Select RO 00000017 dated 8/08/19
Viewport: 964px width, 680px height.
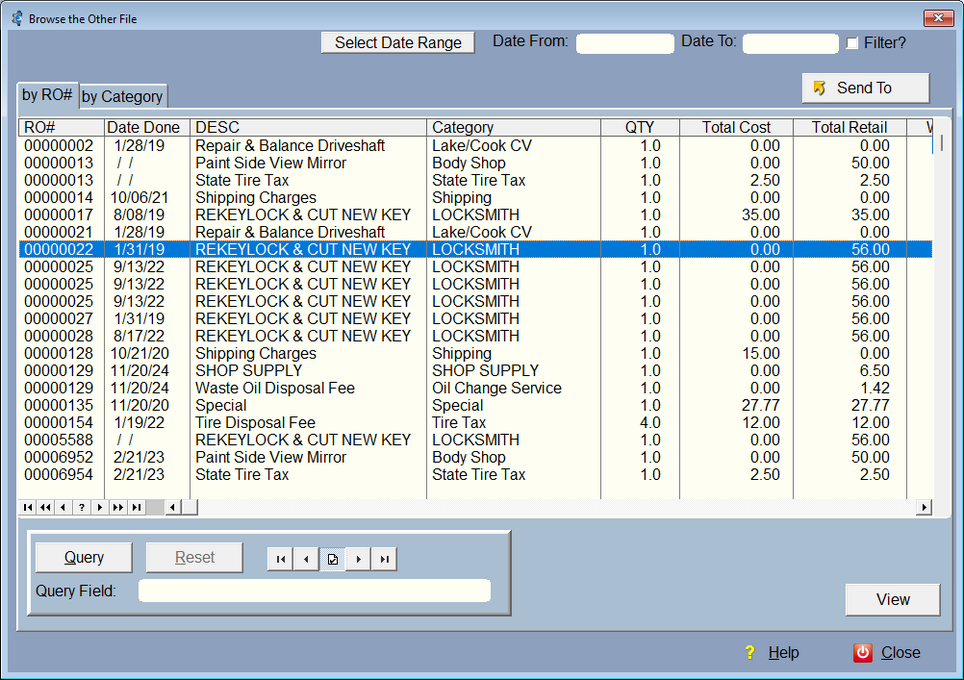click(x=476, y=215)
